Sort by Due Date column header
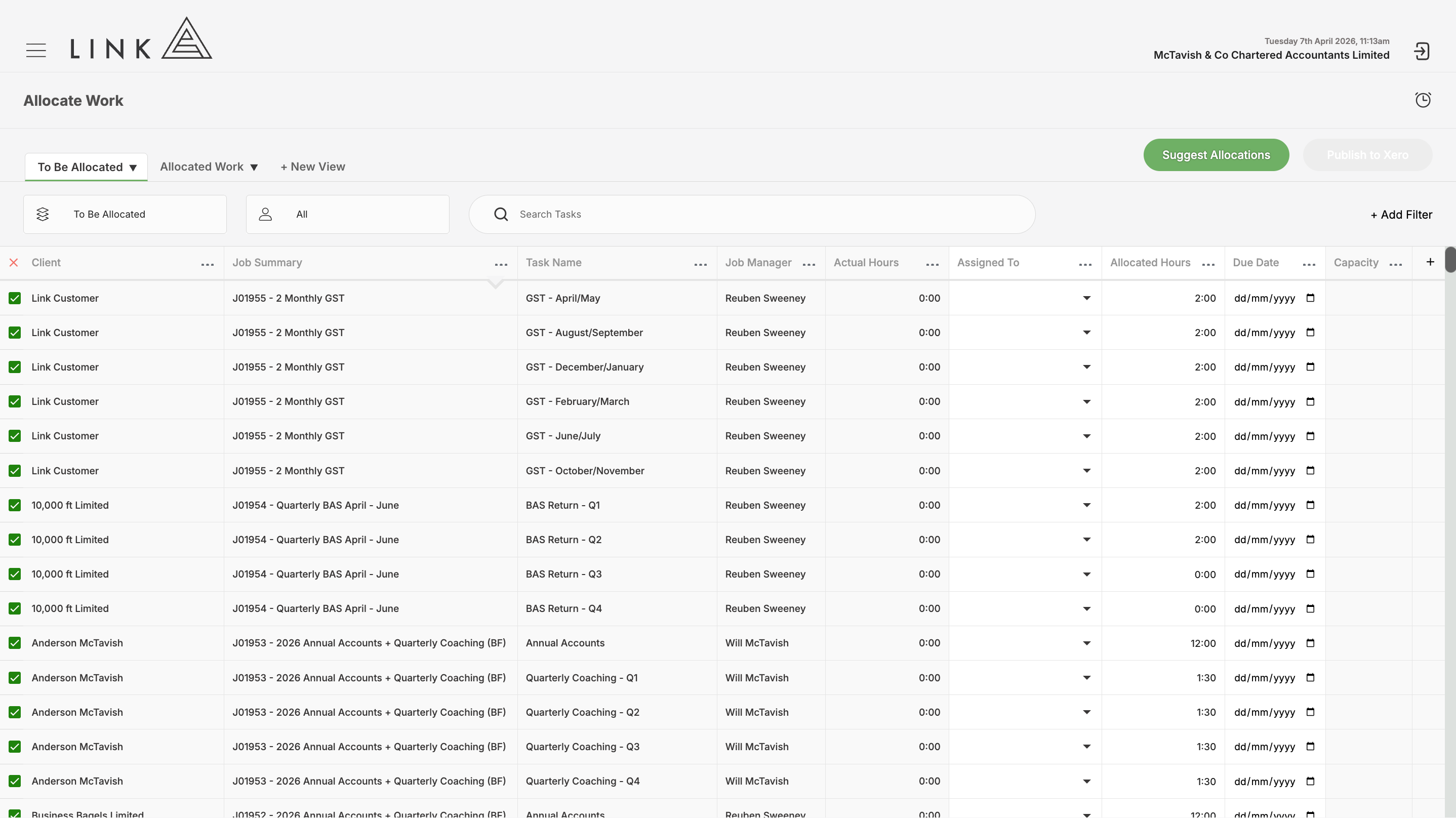The height and width of the screenshot is (818, 1456). click(x=1256, y=262)
